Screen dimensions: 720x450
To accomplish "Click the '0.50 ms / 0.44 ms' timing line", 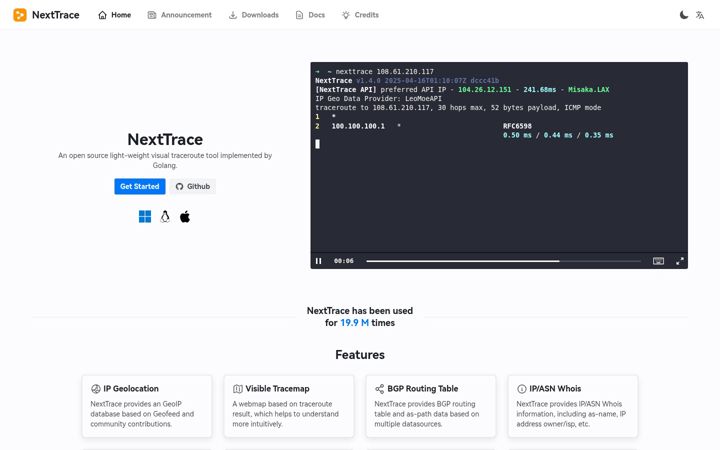I will (x=558, y=135).
